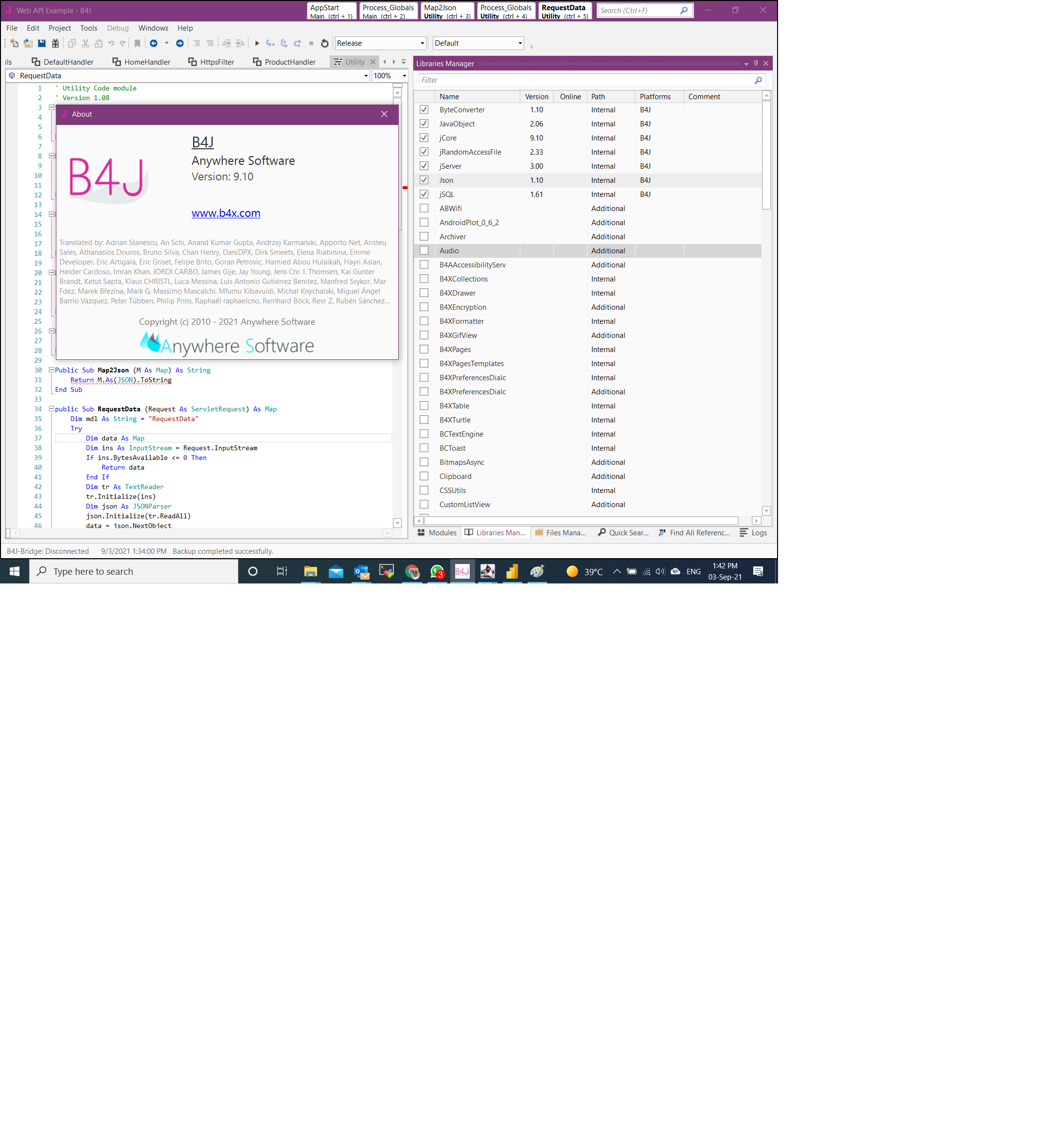Click the Save project icon
Viewport: 1064px width, 1128px height.
[41, 43]
